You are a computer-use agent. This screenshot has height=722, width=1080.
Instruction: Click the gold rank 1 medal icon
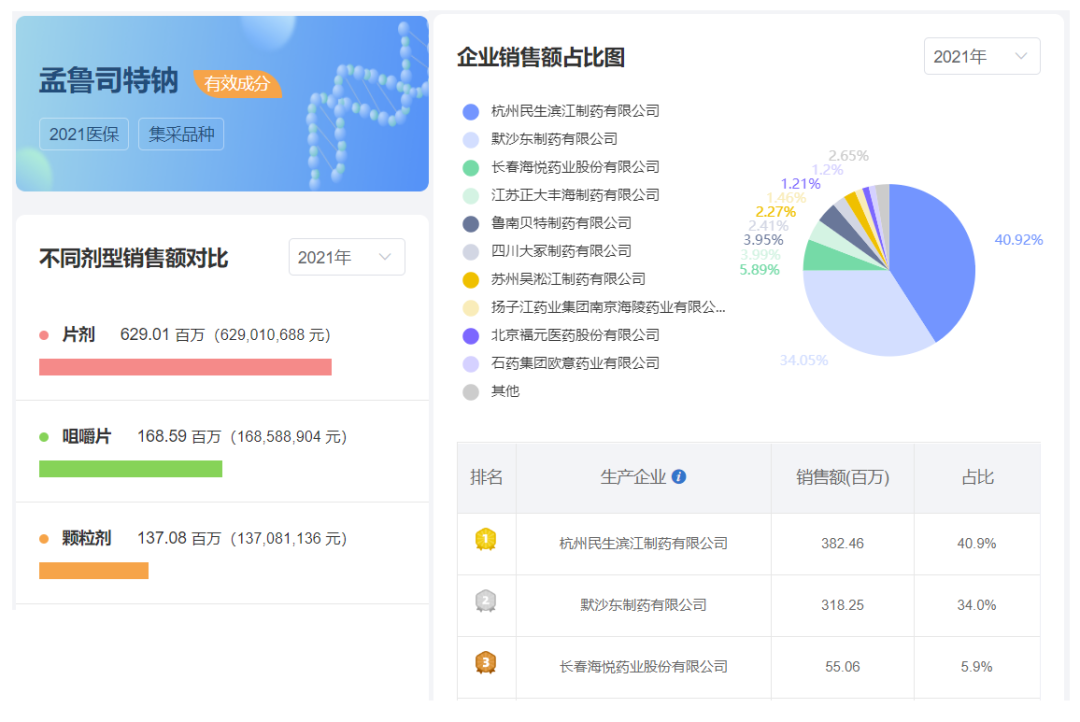point(486,539)
